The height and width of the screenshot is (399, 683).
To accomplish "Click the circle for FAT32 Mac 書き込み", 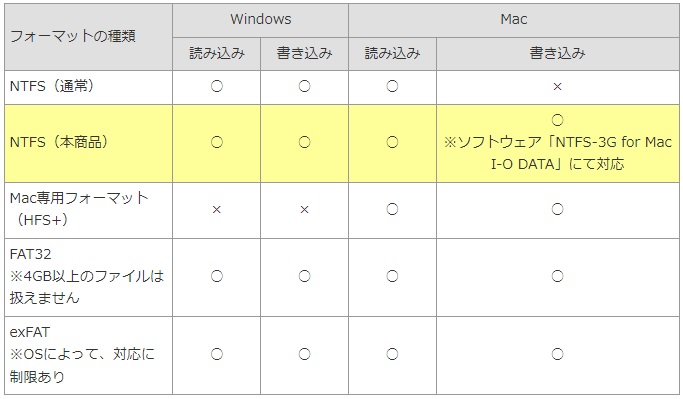I will coord(558,276).
